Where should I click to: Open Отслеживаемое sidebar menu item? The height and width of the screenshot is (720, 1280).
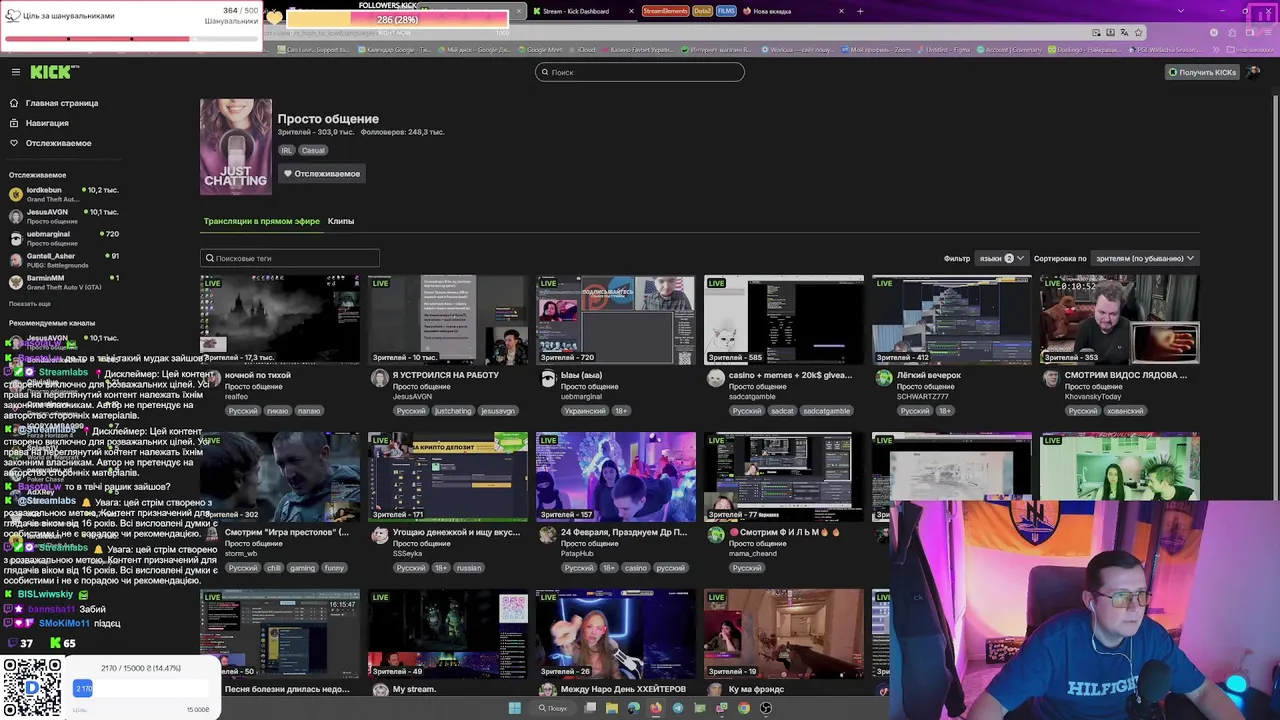coord(58,143)
